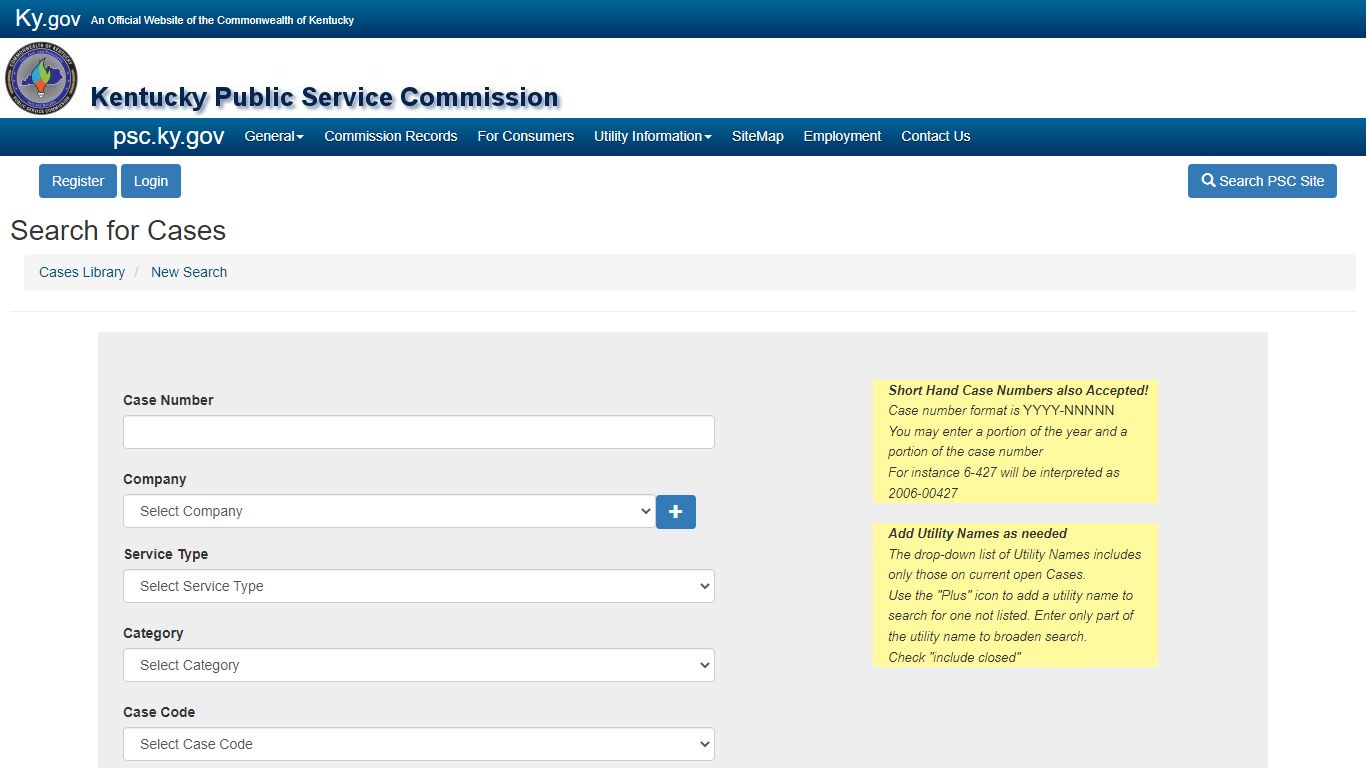Image resolution: width=1366 pixels, height=768 pixels.
Task: Expand the Select Service Type dropdown
Action: pyautogui.click(x=419, y=586)
